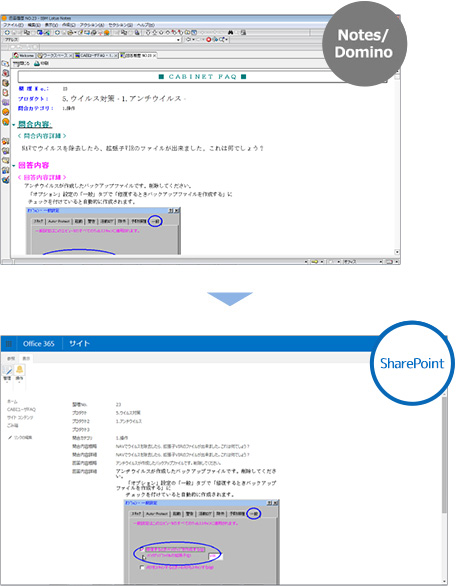Click the scroll-down arrow in Notes document
Screen dimensions: 456x586
(x=397, y=252)
